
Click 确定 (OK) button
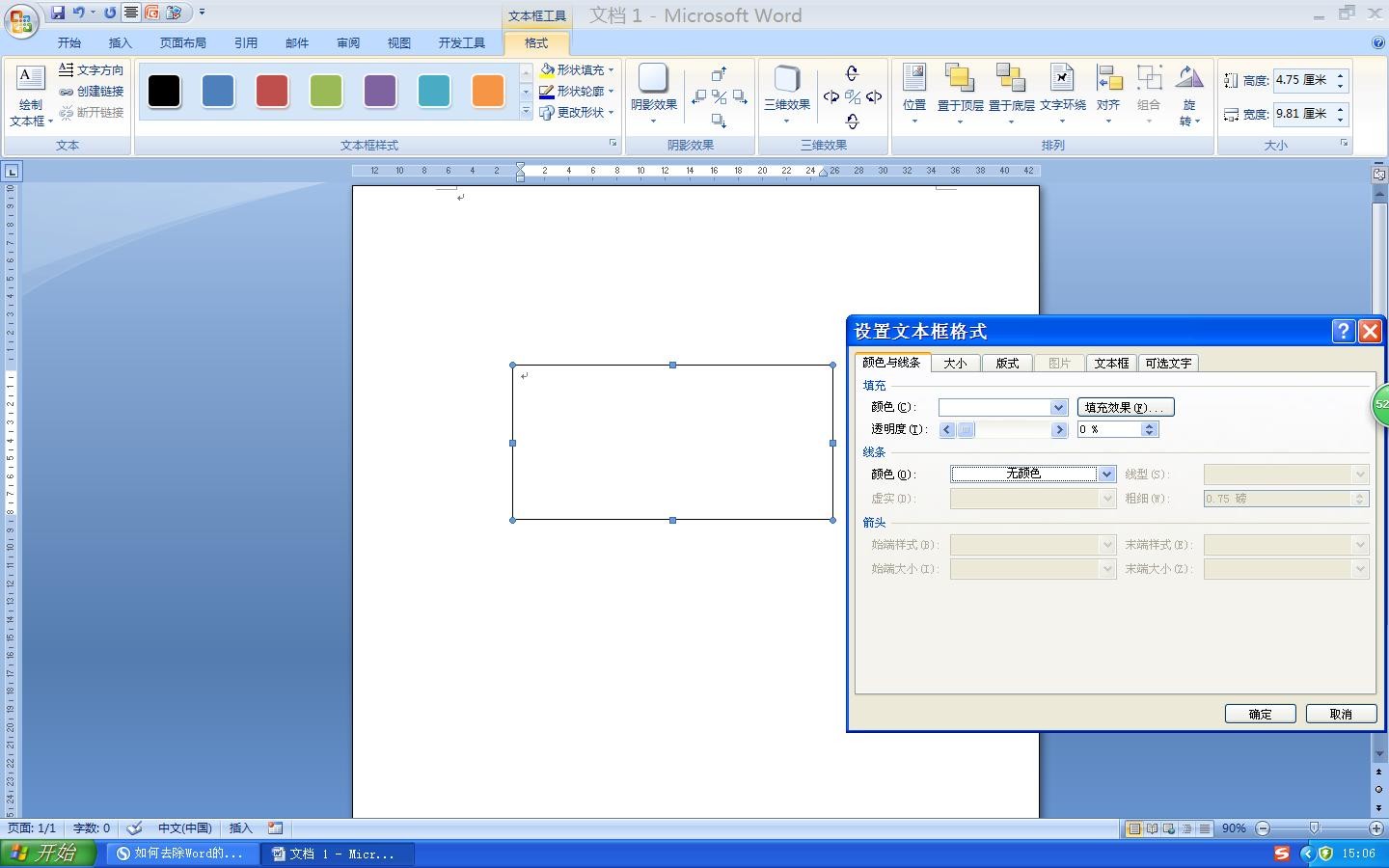tap(1260, 714)
